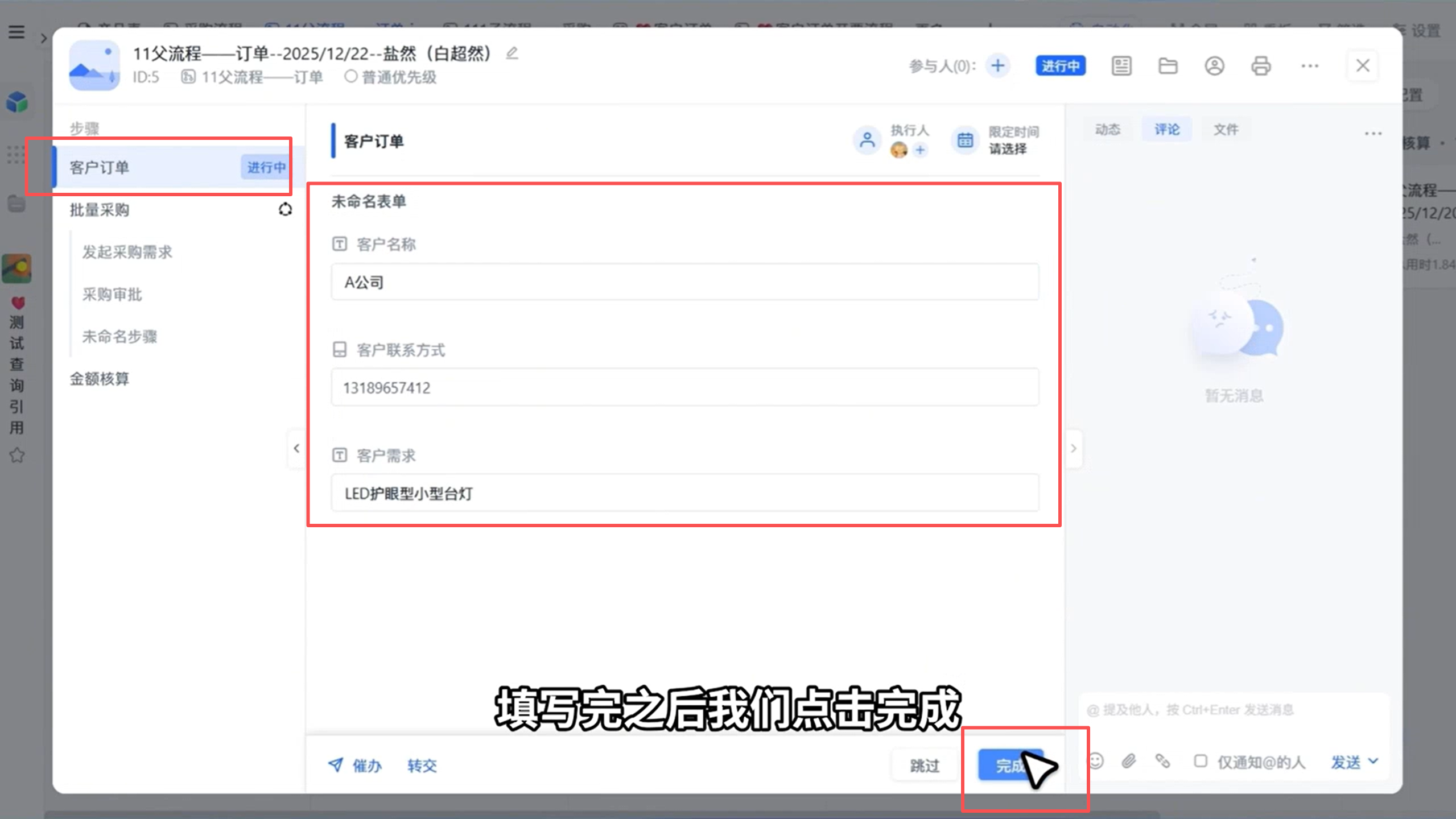Select the 普通优先级 priority option
The image size is (1456, 819).
[390, 77]
